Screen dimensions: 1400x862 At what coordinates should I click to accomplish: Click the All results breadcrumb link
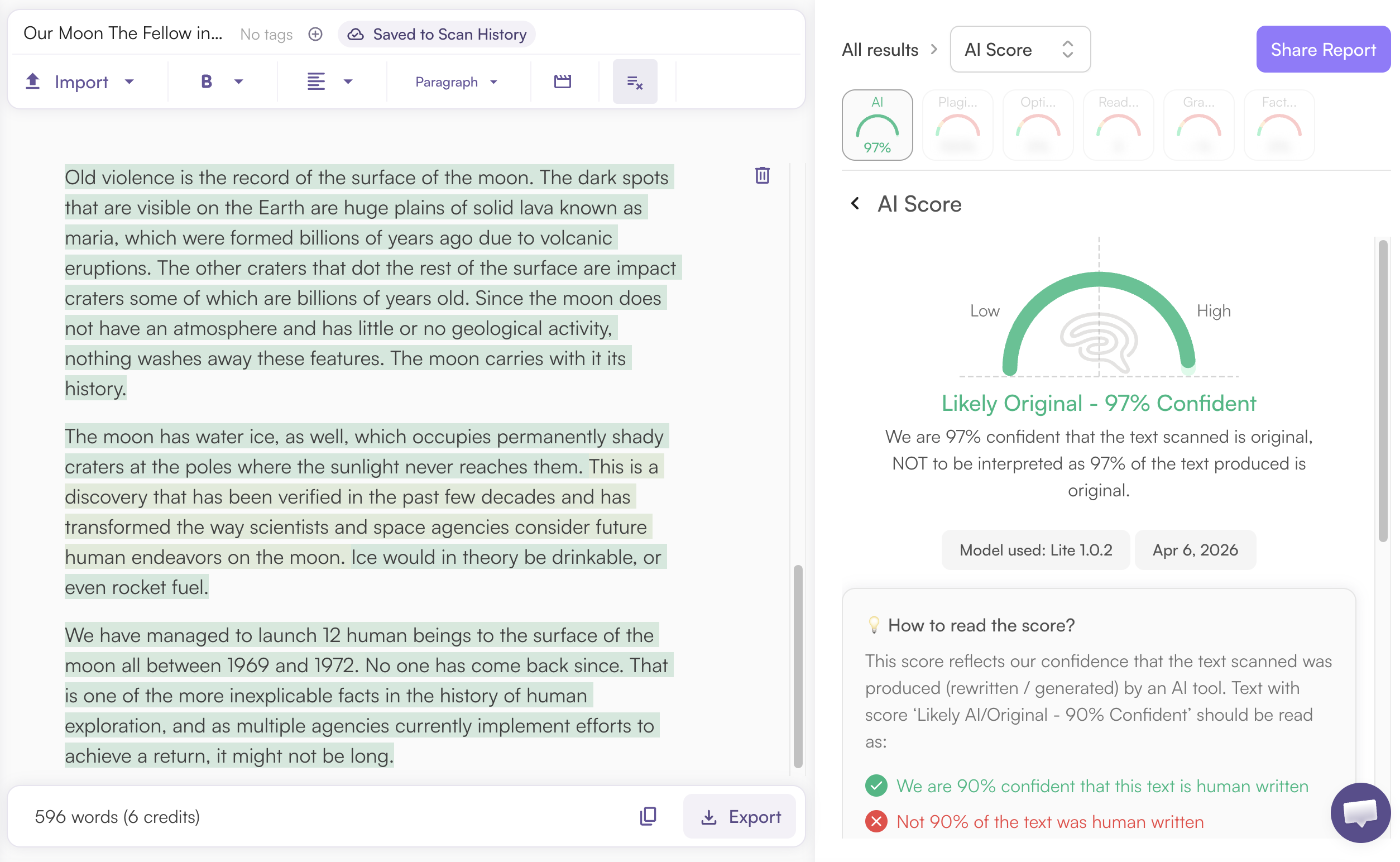click(x=880, y=50)
